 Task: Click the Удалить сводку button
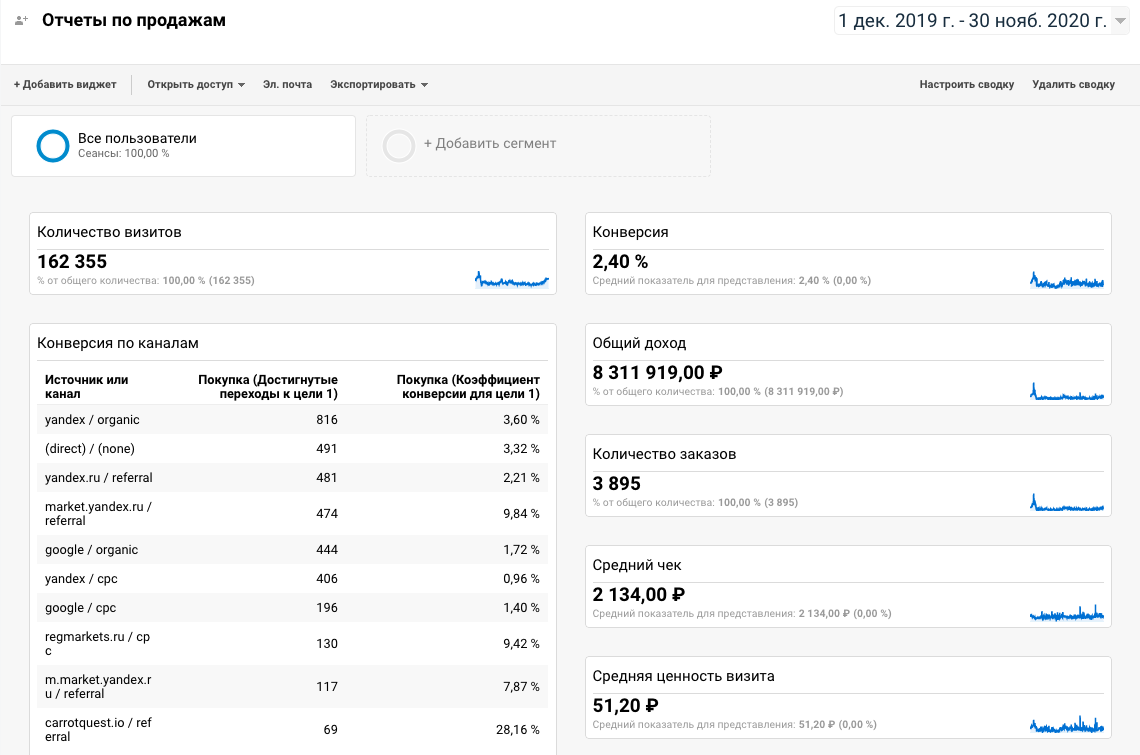pyautogui.click(x=1073, y=85)
